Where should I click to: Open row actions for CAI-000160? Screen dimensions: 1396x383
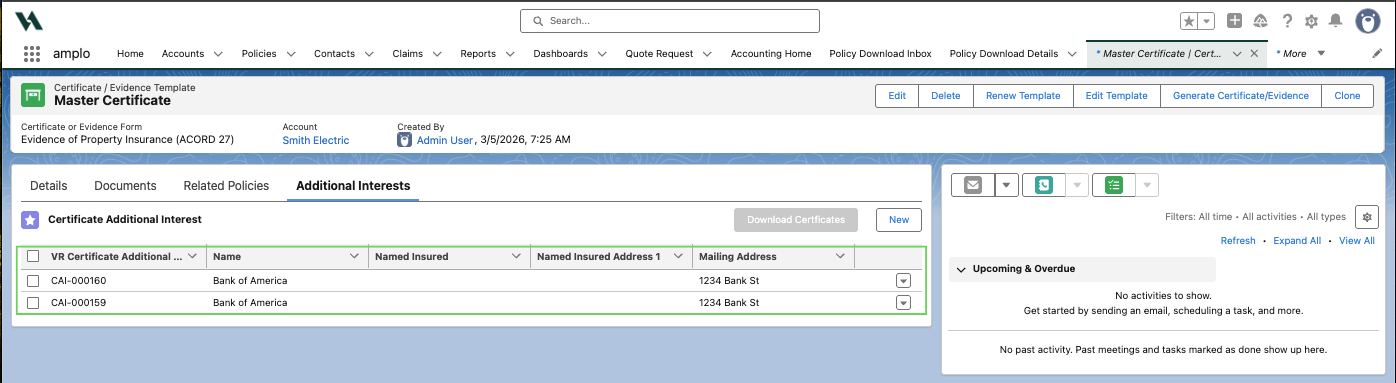pyautogui.click(x=903, y=281)
